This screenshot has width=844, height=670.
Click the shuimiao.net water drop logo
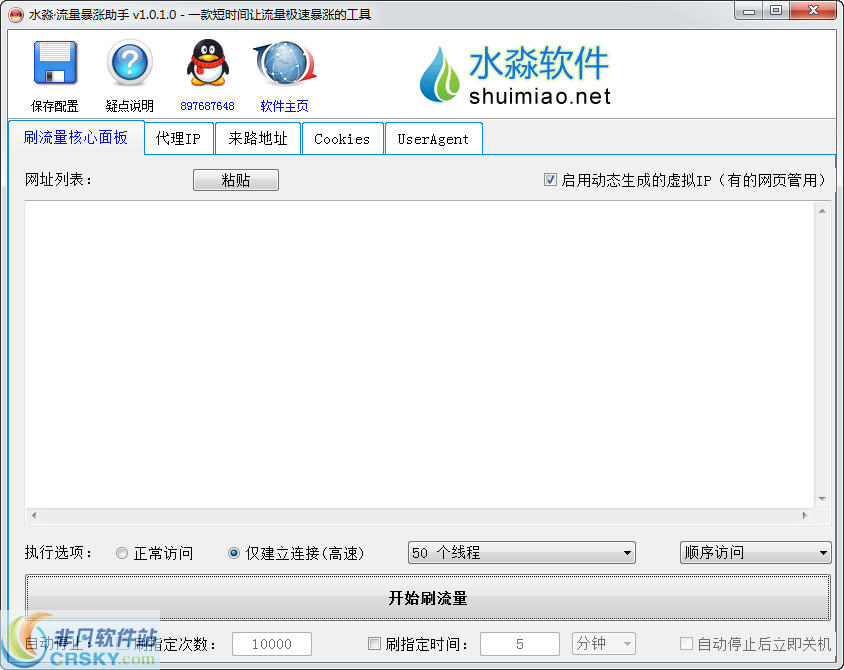pyautogui.click(x=440, y=75)
